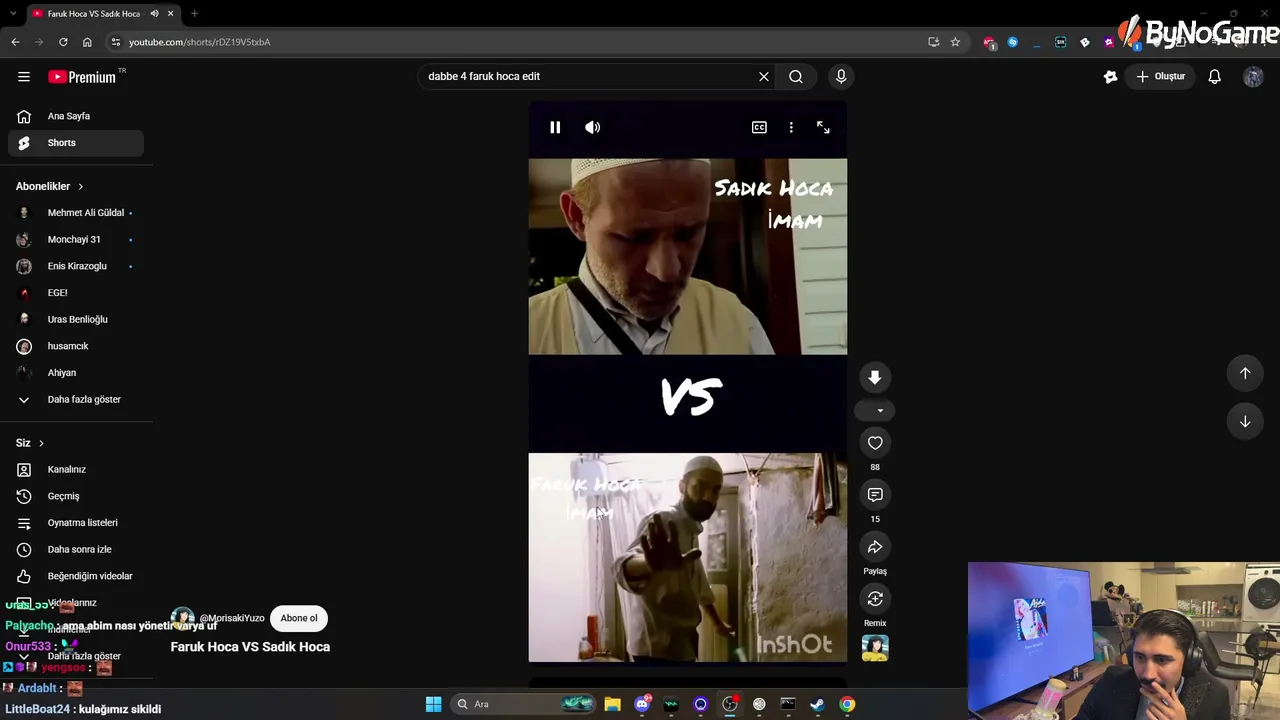Go to the next Short

1245,421
